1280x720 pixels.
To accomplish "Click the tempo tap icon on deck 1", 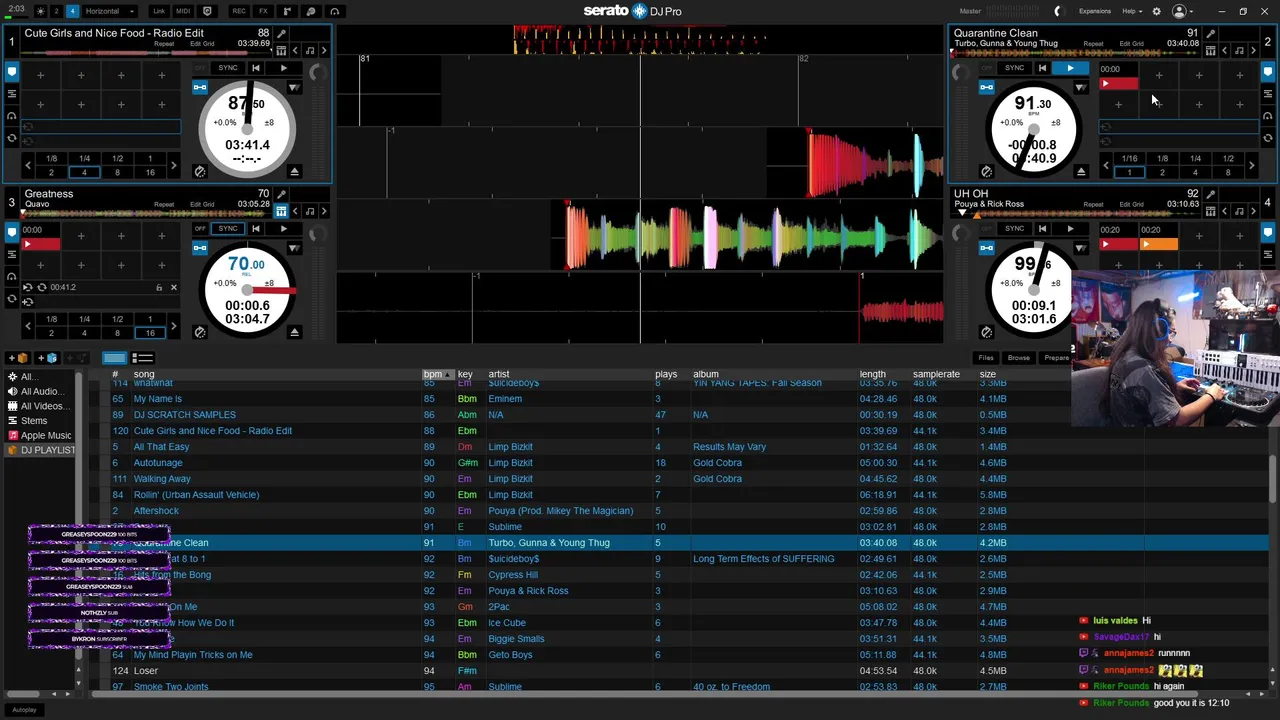I will pyautogui.click(x=199, y=171).
